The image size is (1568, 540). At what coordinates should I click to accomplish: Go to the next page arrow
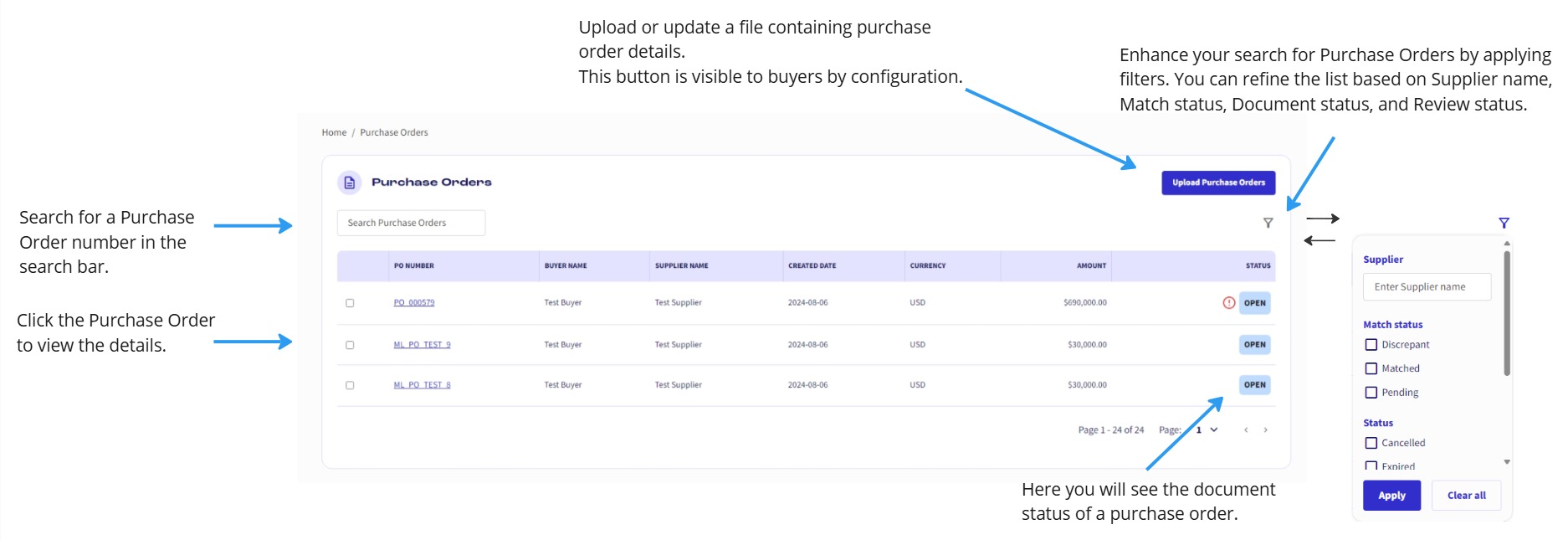(1265, 430)
